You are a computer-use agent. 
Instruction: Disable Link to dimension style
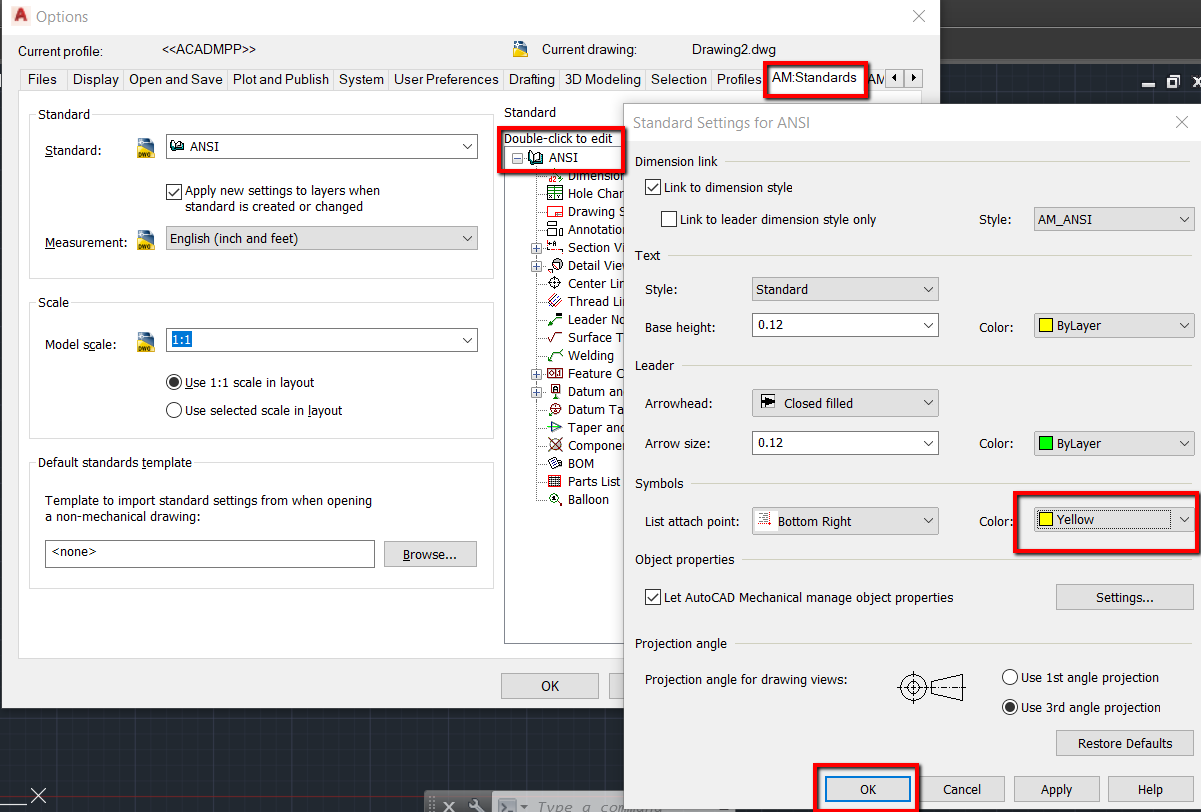(653, 187)
